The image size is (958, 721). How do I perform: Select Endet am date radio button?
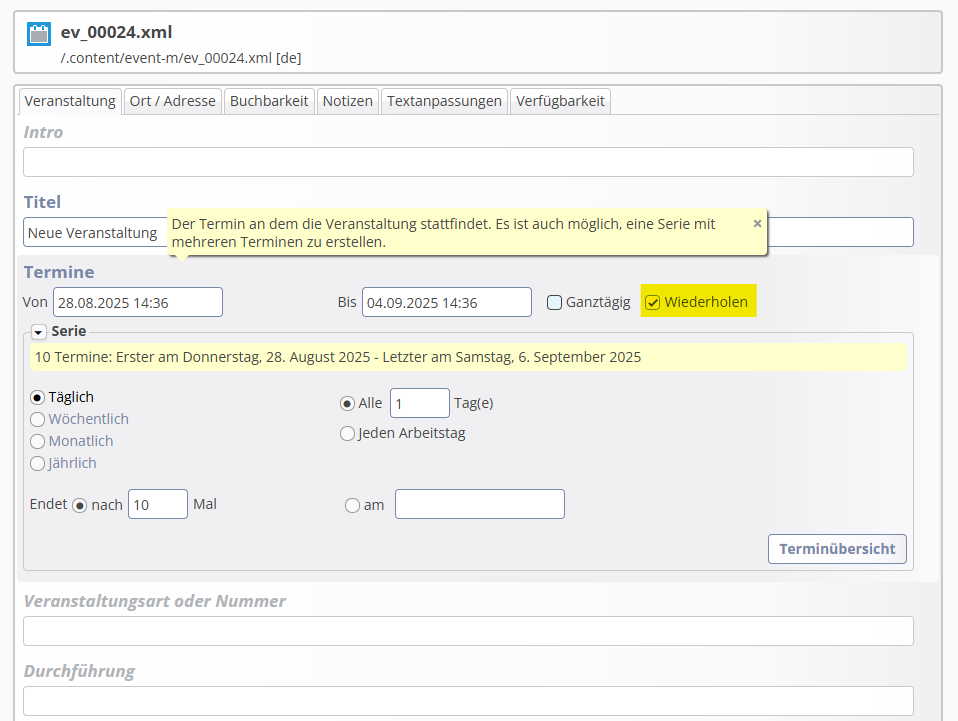pyautogui.click(x=352, y=506)
